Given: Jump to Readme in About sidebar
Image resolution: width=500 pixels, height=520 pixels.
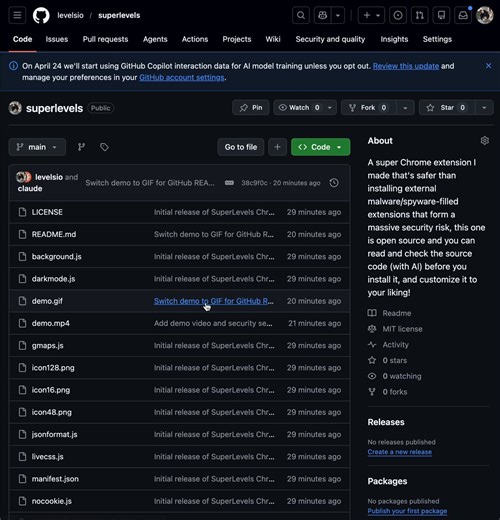Looking at the screenshot, I should pos(390,313).
